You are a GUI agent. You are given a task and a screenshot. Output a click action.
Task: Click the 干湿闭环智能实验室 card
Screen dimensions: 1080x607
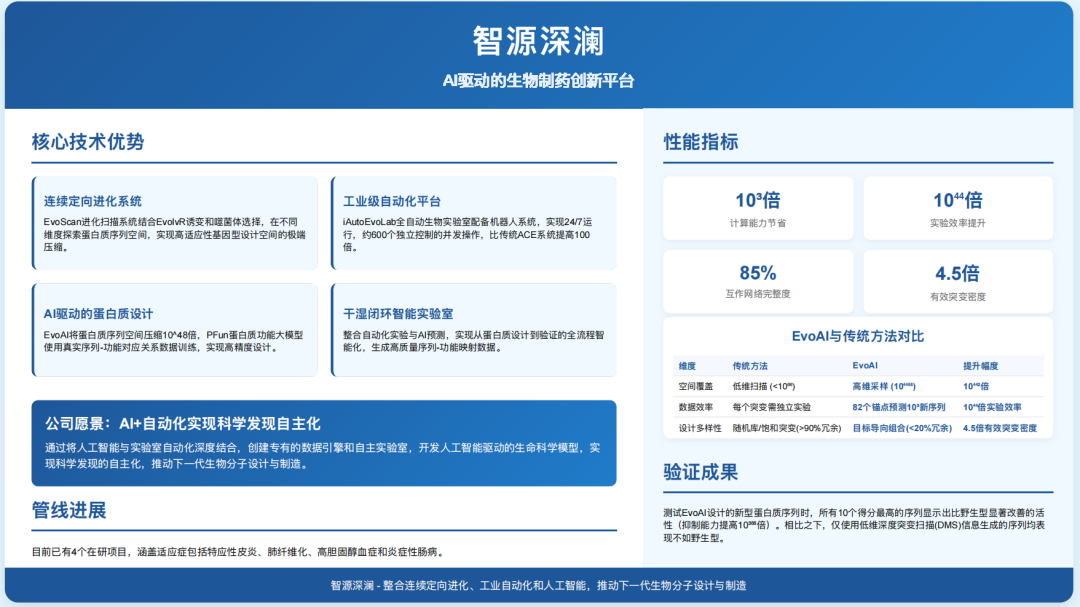click(473, 330)
